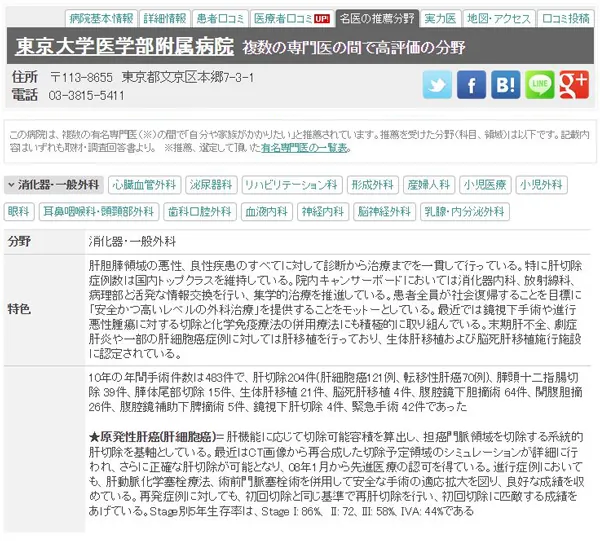Open the 東京大学医学部附属病院 title link
Image resolution: width=600 pixels, height=541 pixels.
click(124, 46)
